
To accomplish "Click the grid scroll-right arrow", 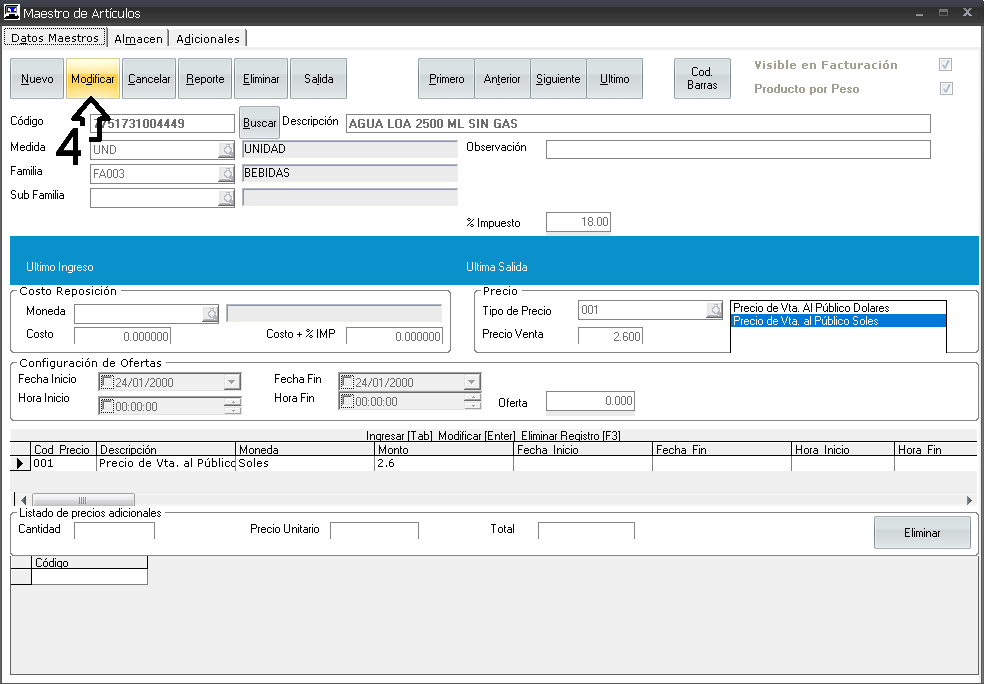I will [970, 500].
